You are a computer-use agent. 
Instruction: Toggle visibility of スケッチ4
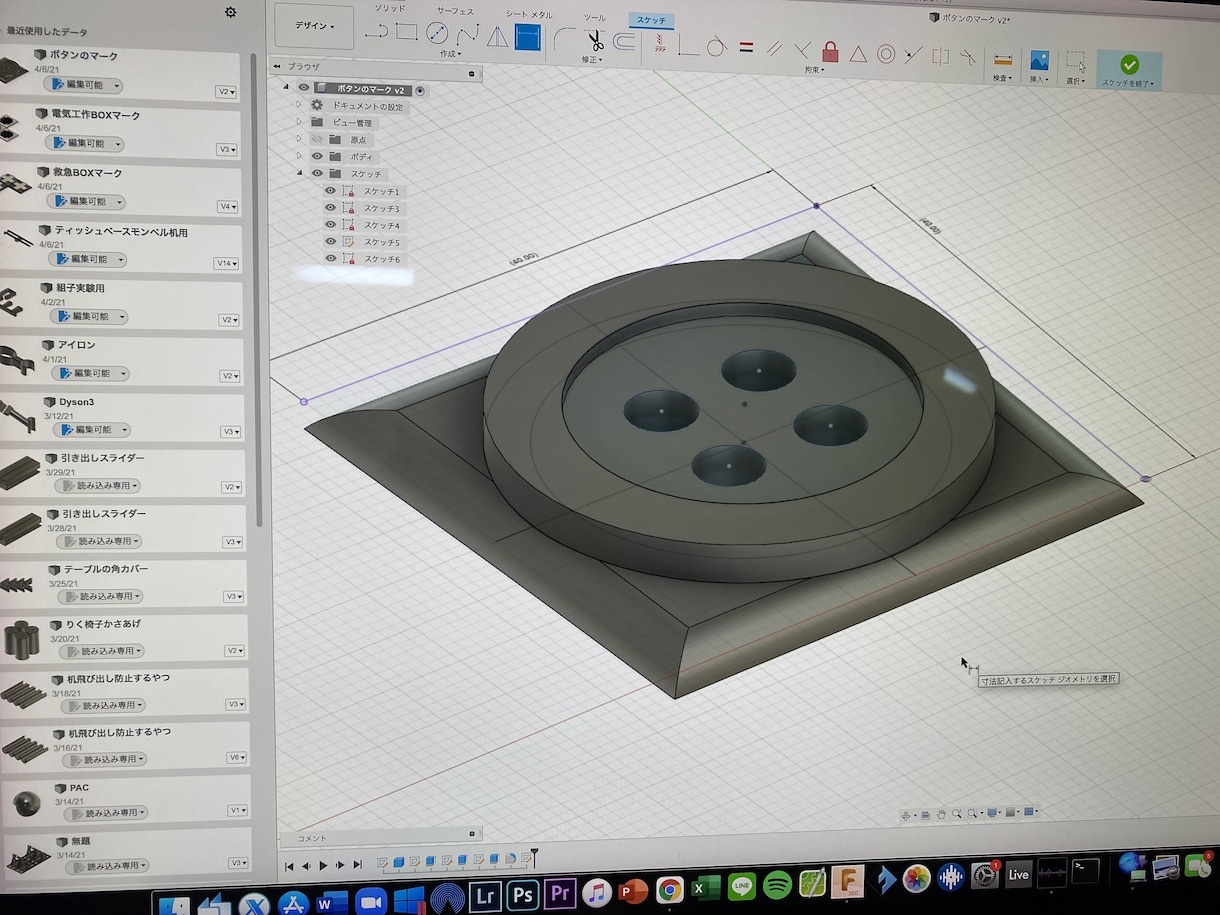(x=331, y=225)
